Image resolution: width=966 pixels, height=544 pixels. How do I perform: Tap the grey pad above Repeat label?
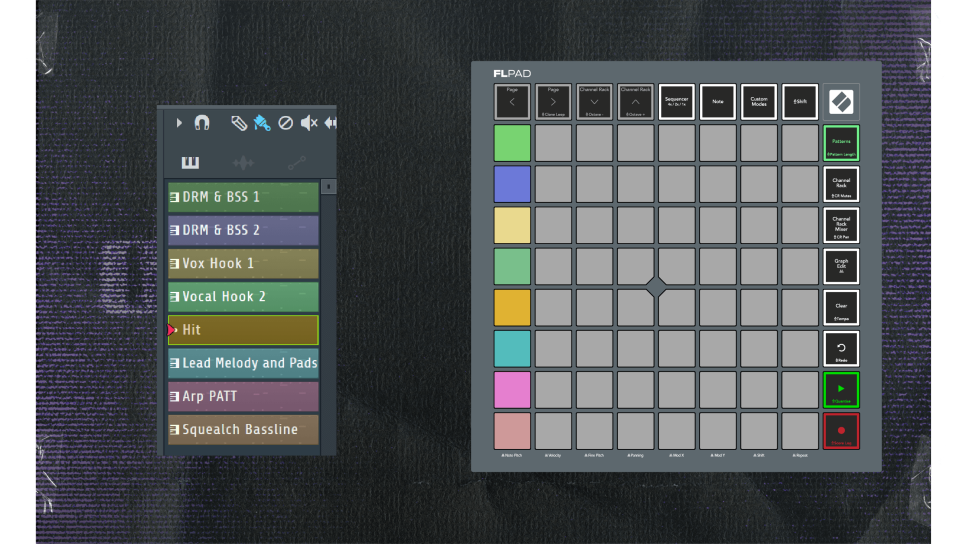tap(800, 431)
